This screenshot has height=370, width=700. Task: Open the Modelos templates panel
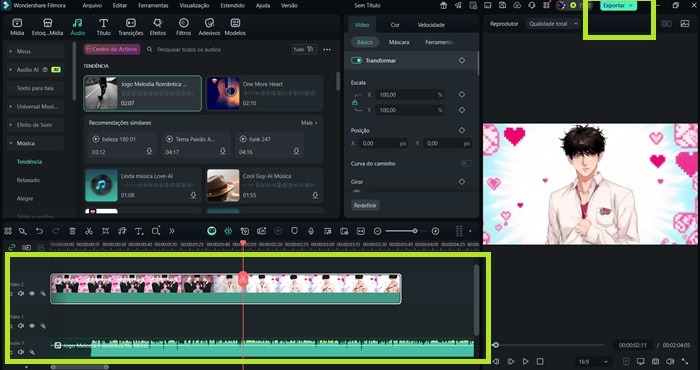click(235, 27)
